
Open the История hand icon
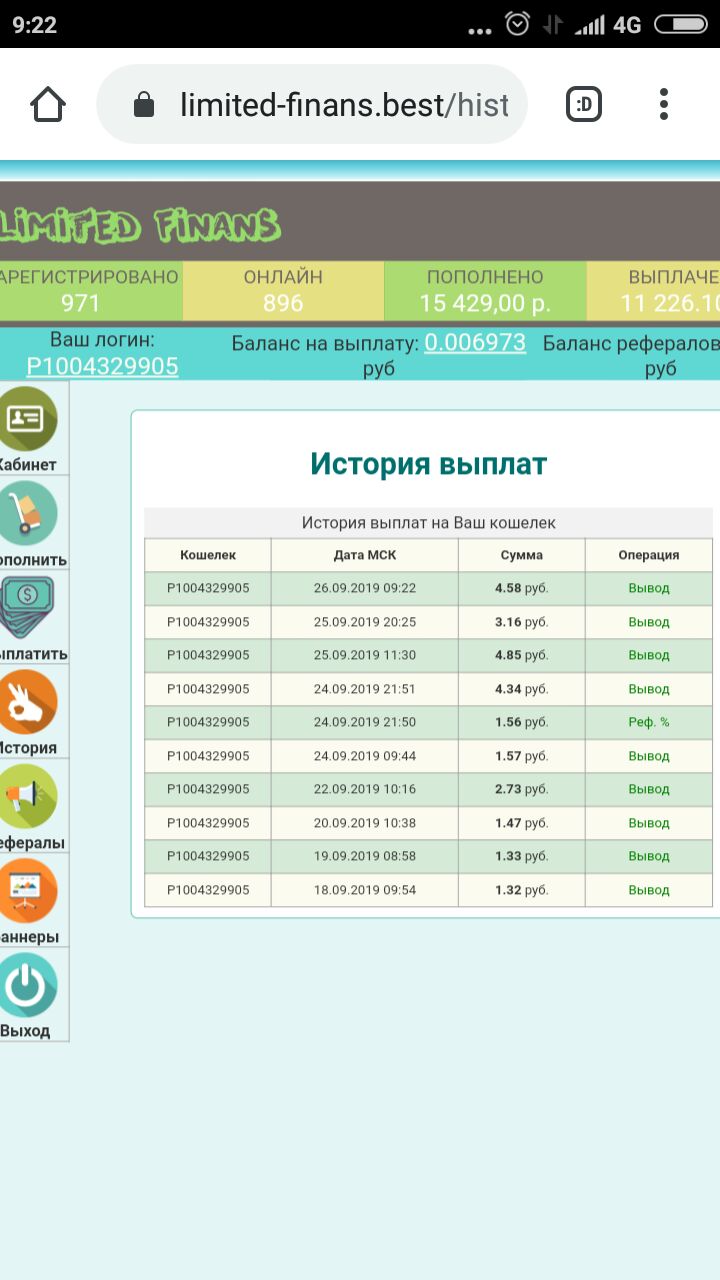click(27, 701)
